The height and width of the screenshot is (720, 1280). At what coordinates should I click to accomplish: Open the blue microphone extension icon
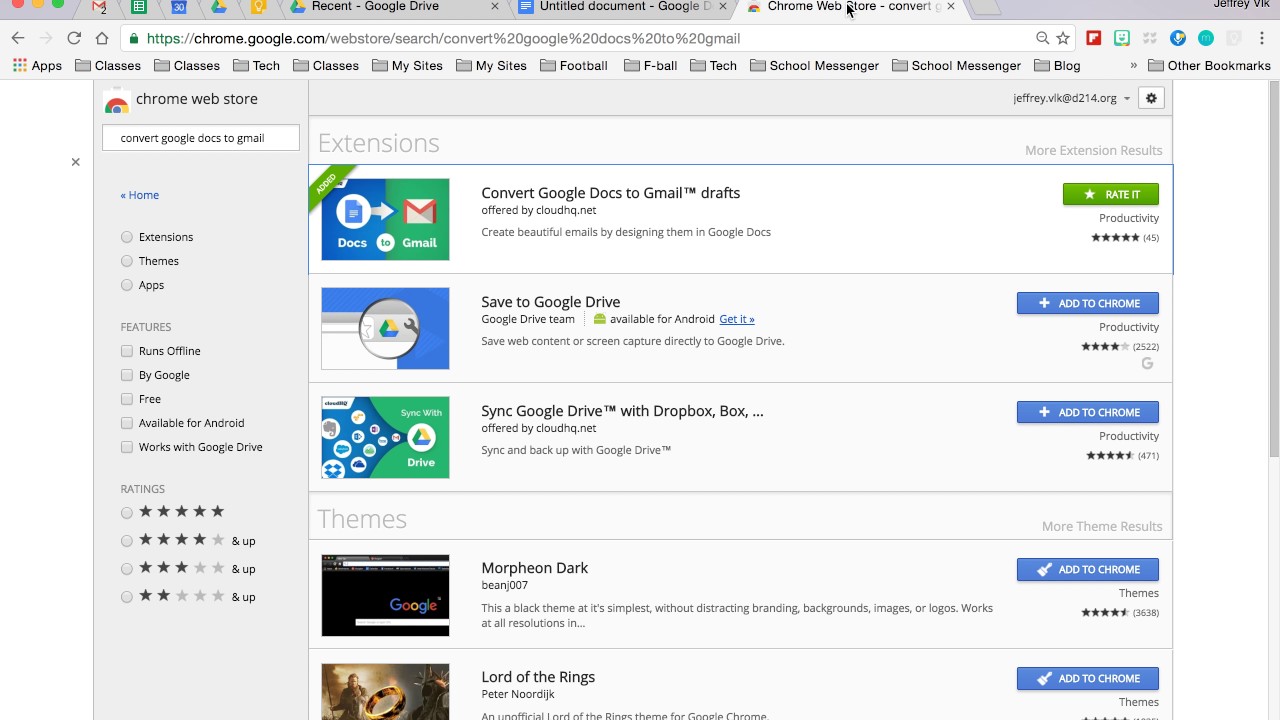click(x=1178, y=38)
